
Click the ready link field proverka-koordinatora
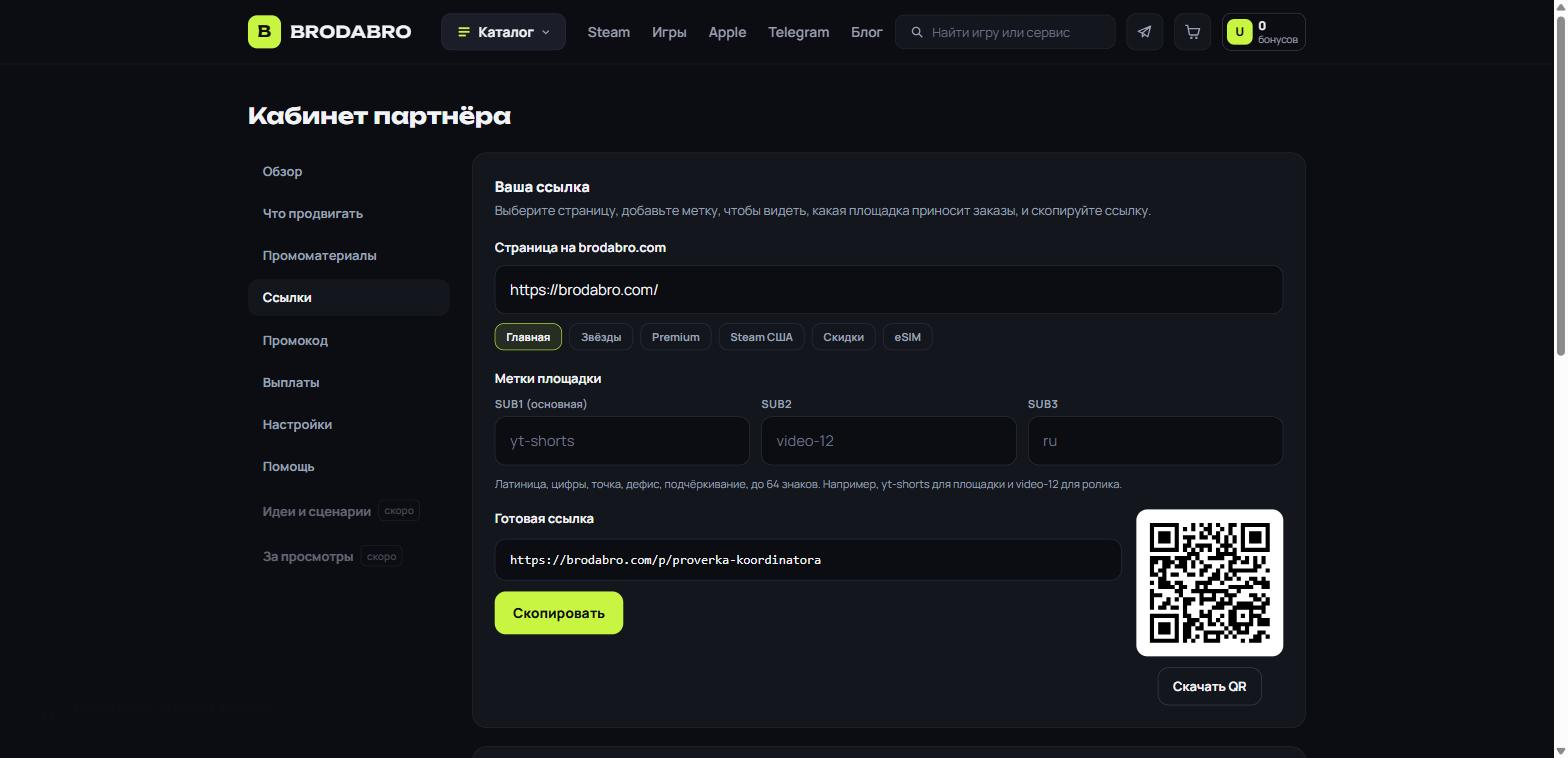[808, 559]
